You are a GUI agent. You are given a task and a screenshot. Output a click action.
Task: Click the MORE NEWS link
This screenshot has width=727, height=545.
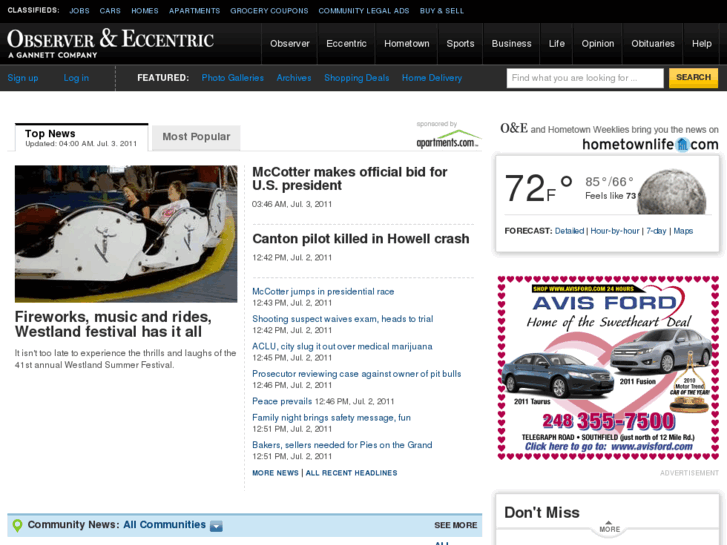(x=275, y=473)
